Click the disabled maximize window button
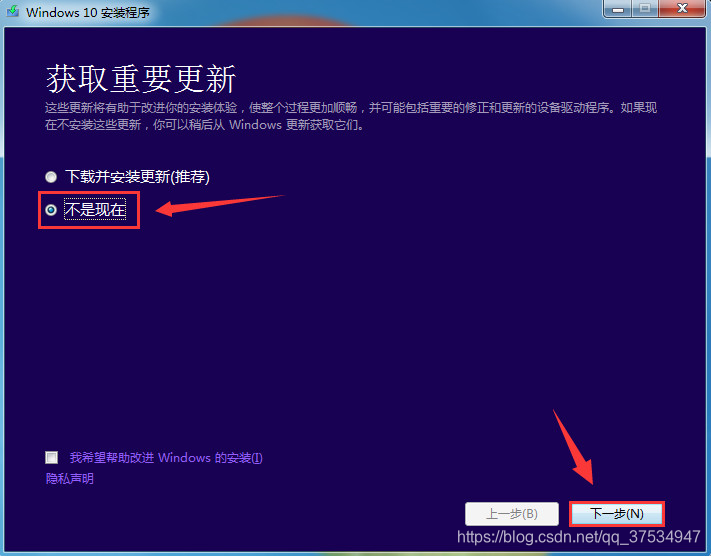The width and height of the screenshot is (711, 556). click(x=645, y=9)
